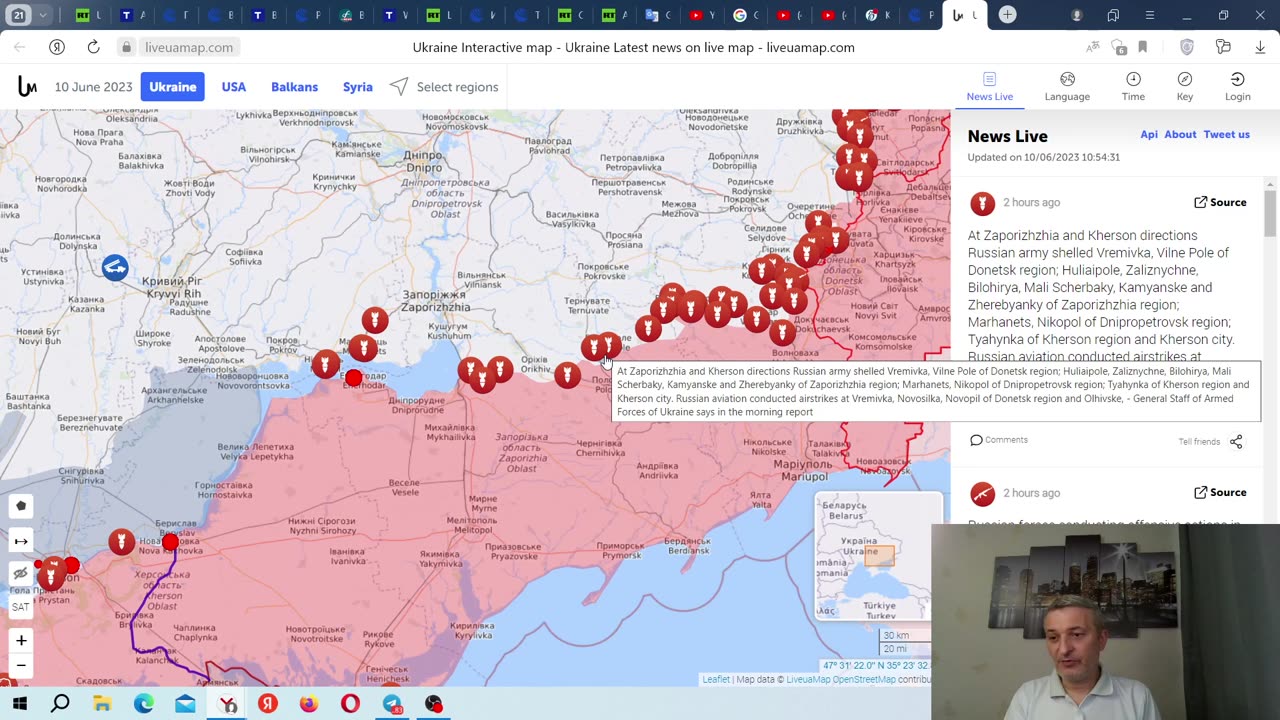Image resolution: width=1280 pixels, height=720 pixels.
Task: Click the browser back arrow
Action: point(20,47)
